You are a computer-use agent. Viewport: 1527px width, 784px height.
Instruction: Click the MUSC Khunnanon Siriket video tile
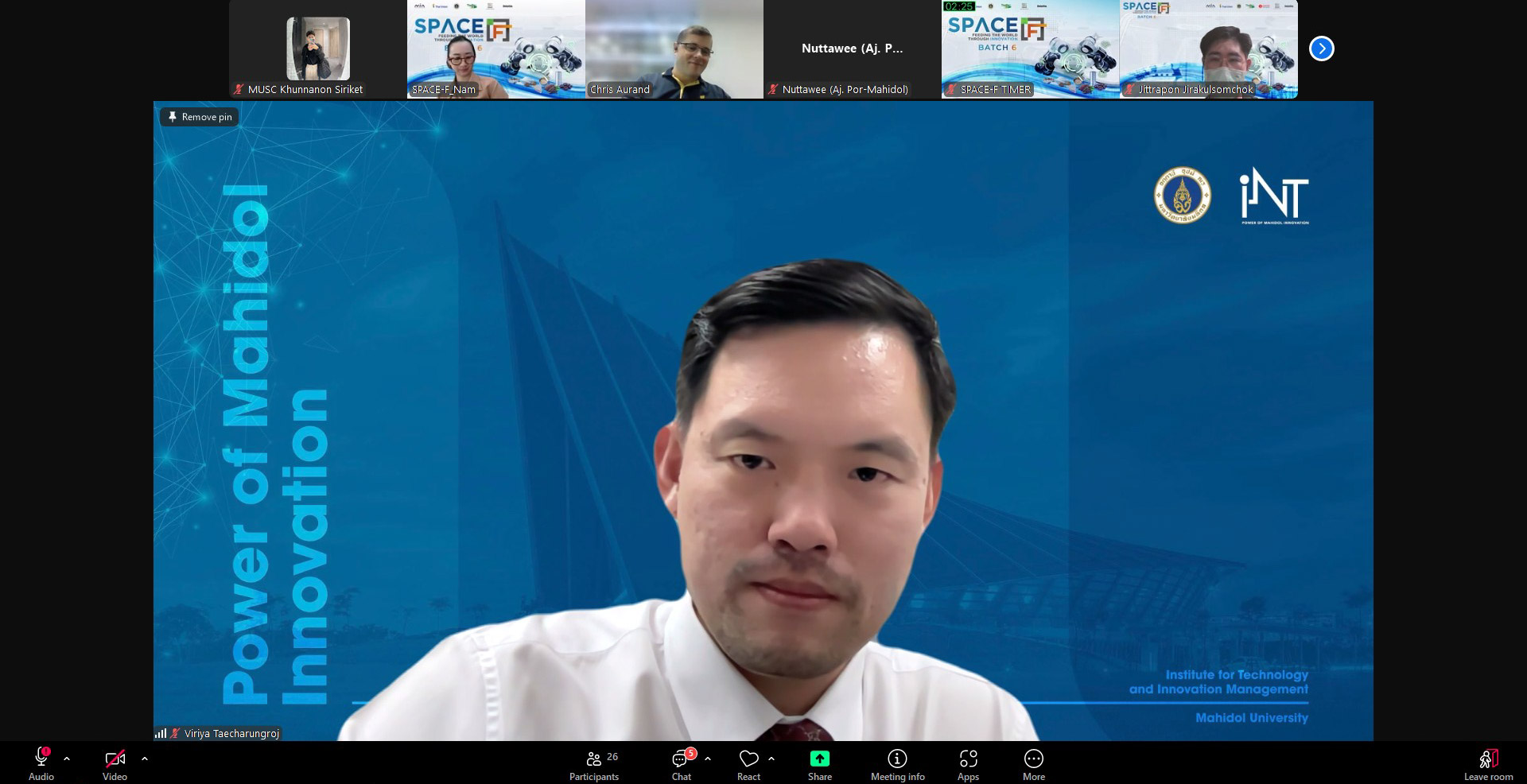[317, 48]
